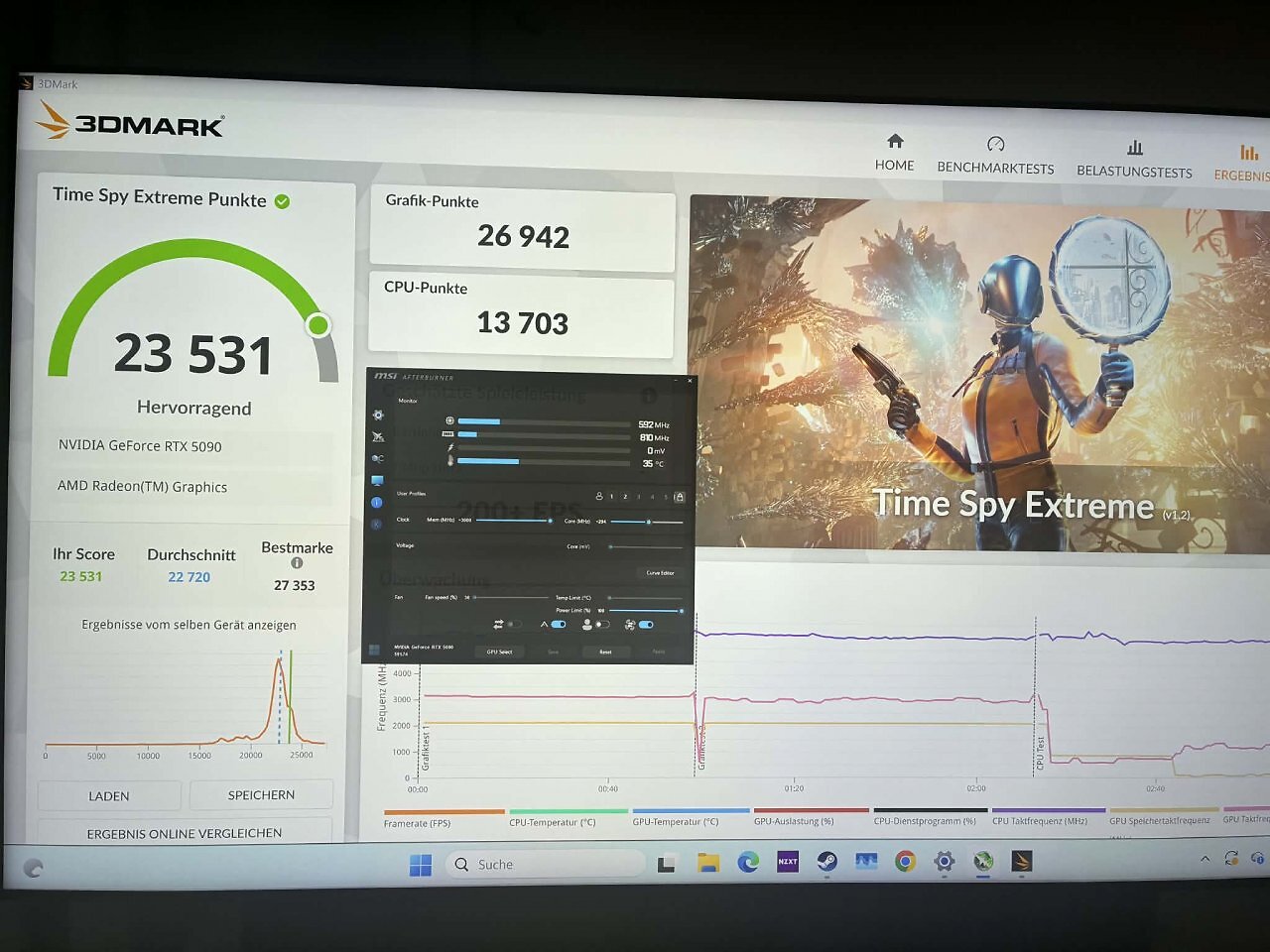Click the Fan speed (%) slider handle
This screenshot has height=952, width=1270.
click(475, 597)
